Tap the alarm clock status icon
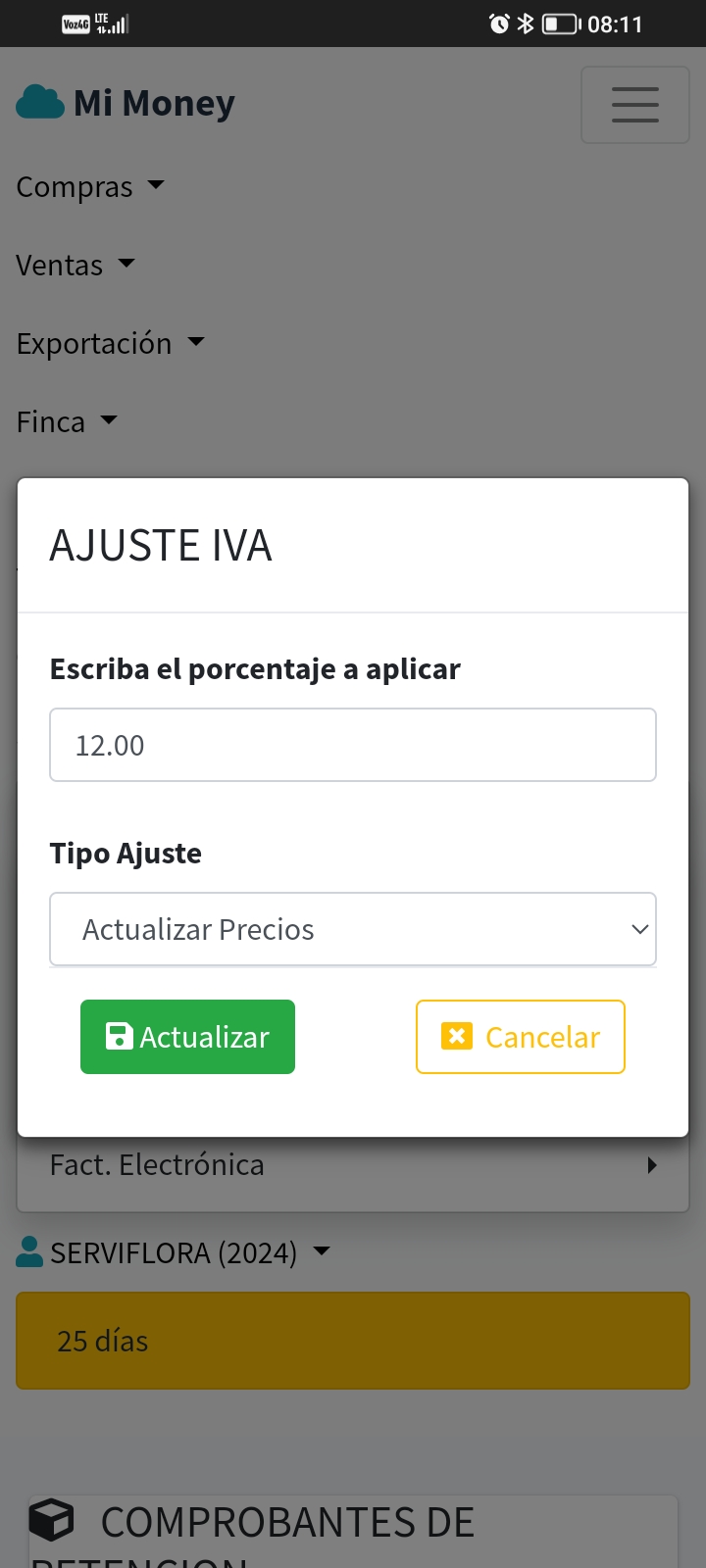This screenshot has height=1568, width=706. coord(499,24)
